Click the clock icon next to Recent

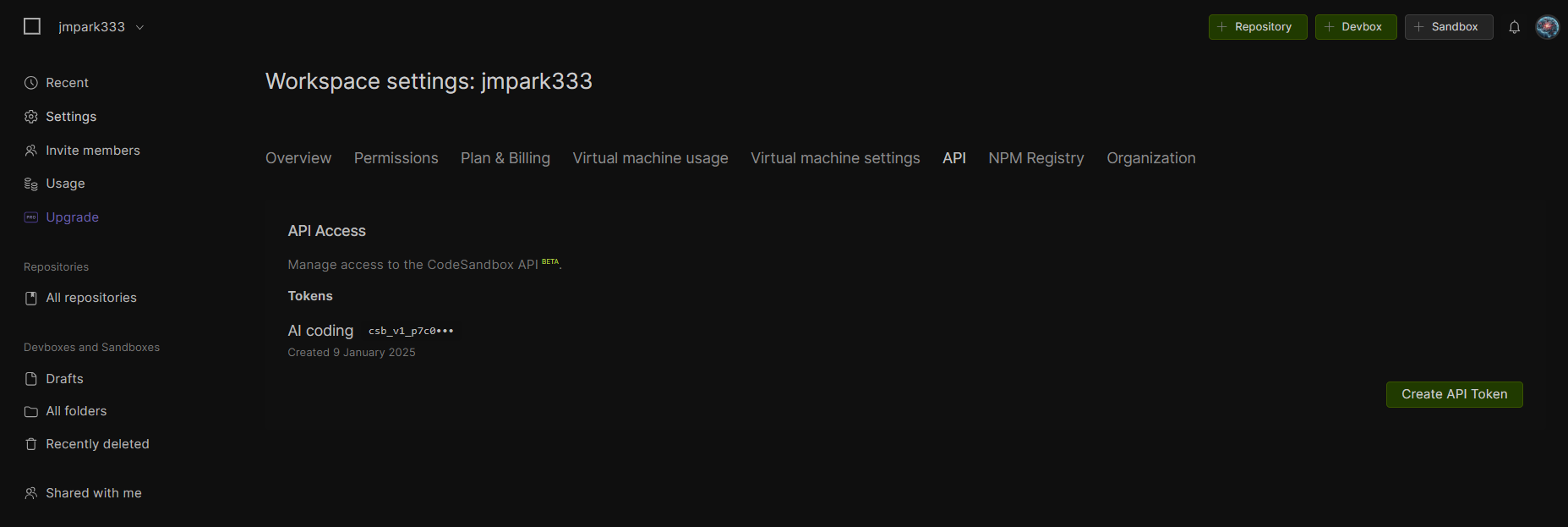coord(31,83)
